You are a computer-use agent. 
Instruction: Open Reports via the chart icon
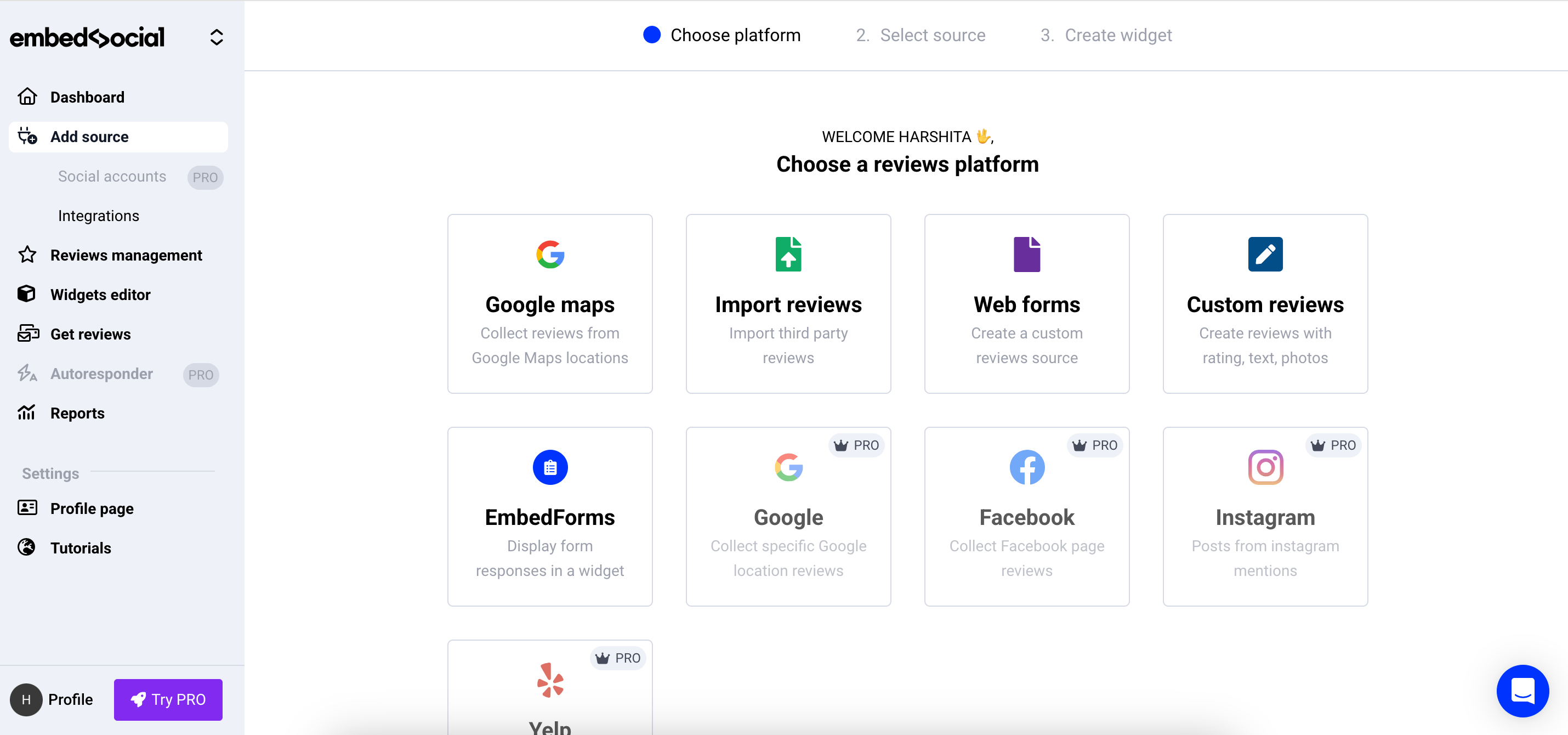[x=27, y=413]
